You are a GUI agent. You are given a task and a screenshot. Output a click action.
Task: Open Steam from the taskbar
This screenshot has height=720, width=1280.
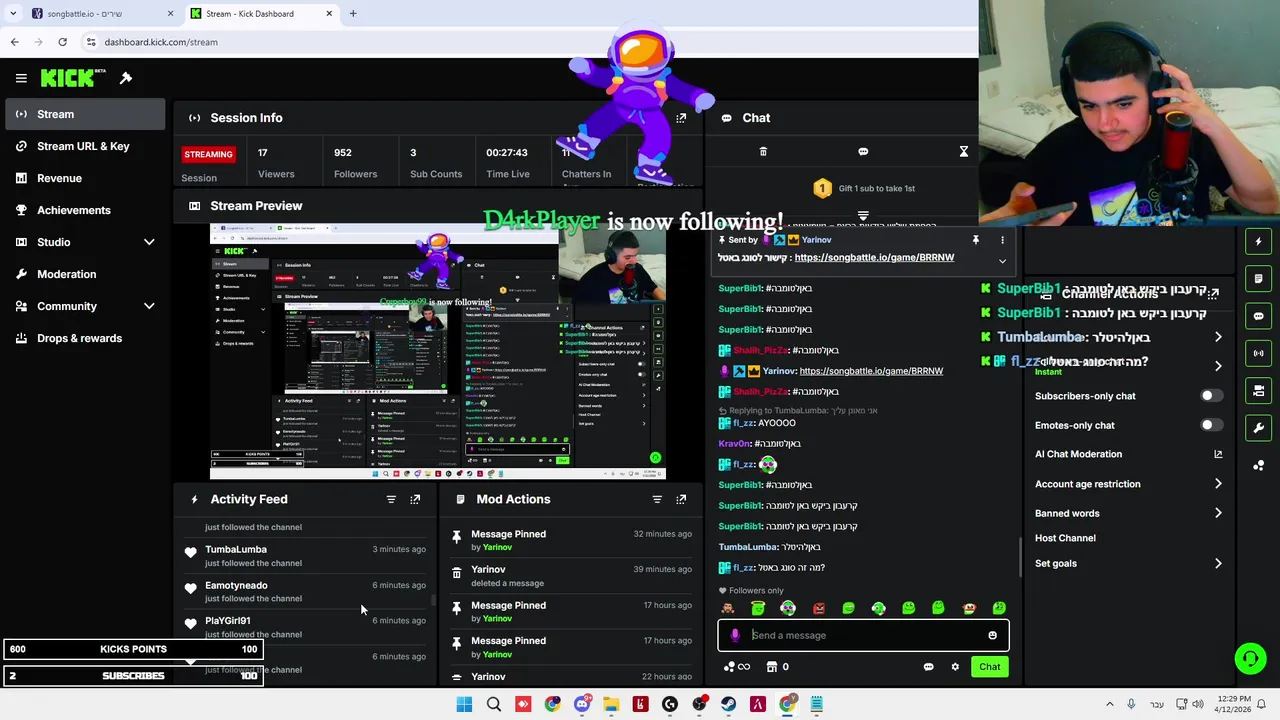(728, 704)
